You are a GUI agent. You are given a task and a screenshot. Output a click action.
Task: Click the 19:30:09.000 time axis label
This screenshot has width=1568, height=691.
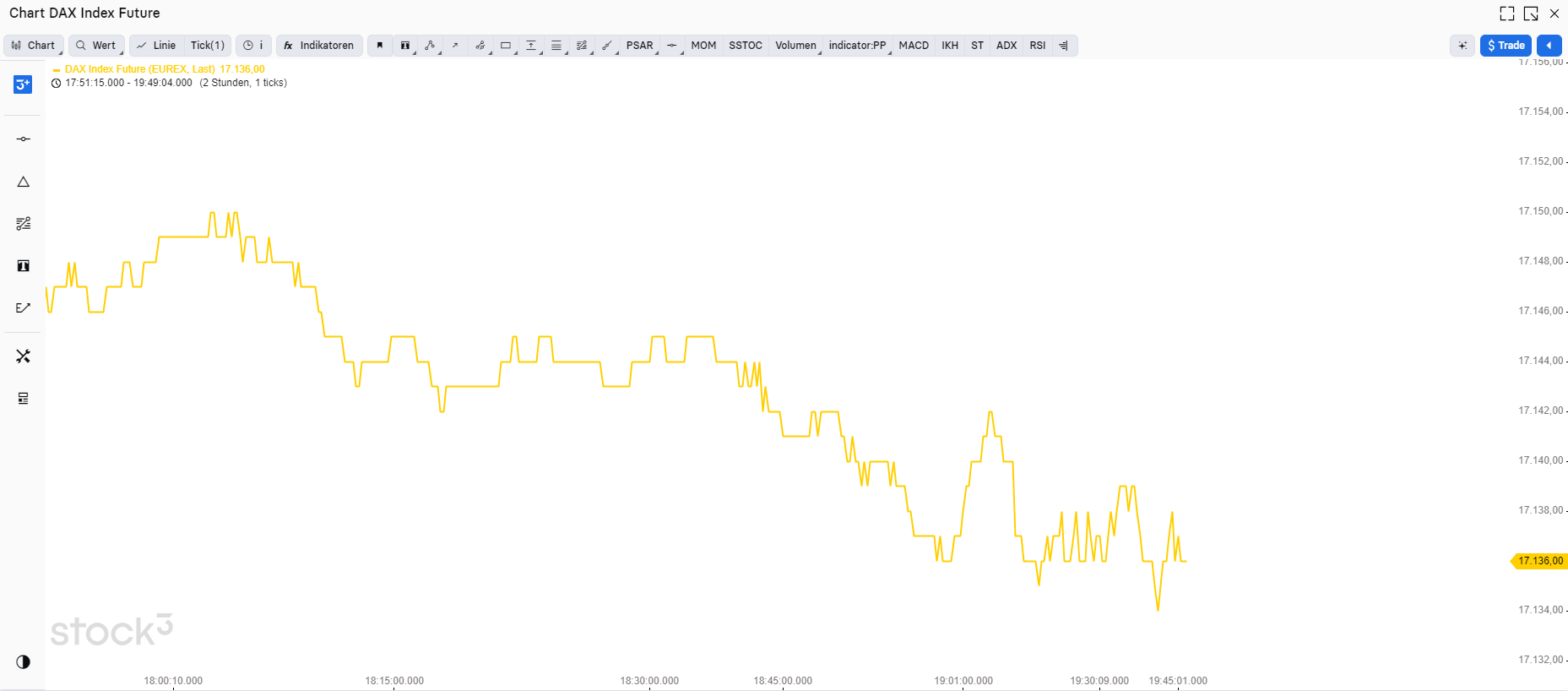[x=1099, y=681]
